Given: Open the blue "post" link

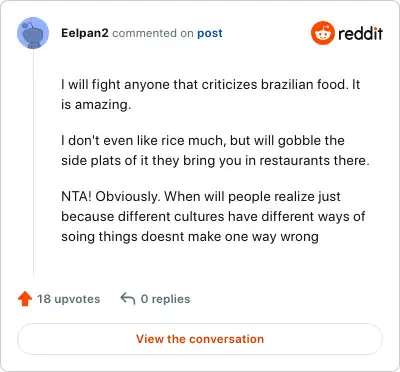Looking at the screenshot, I should (x=210, y=33).
